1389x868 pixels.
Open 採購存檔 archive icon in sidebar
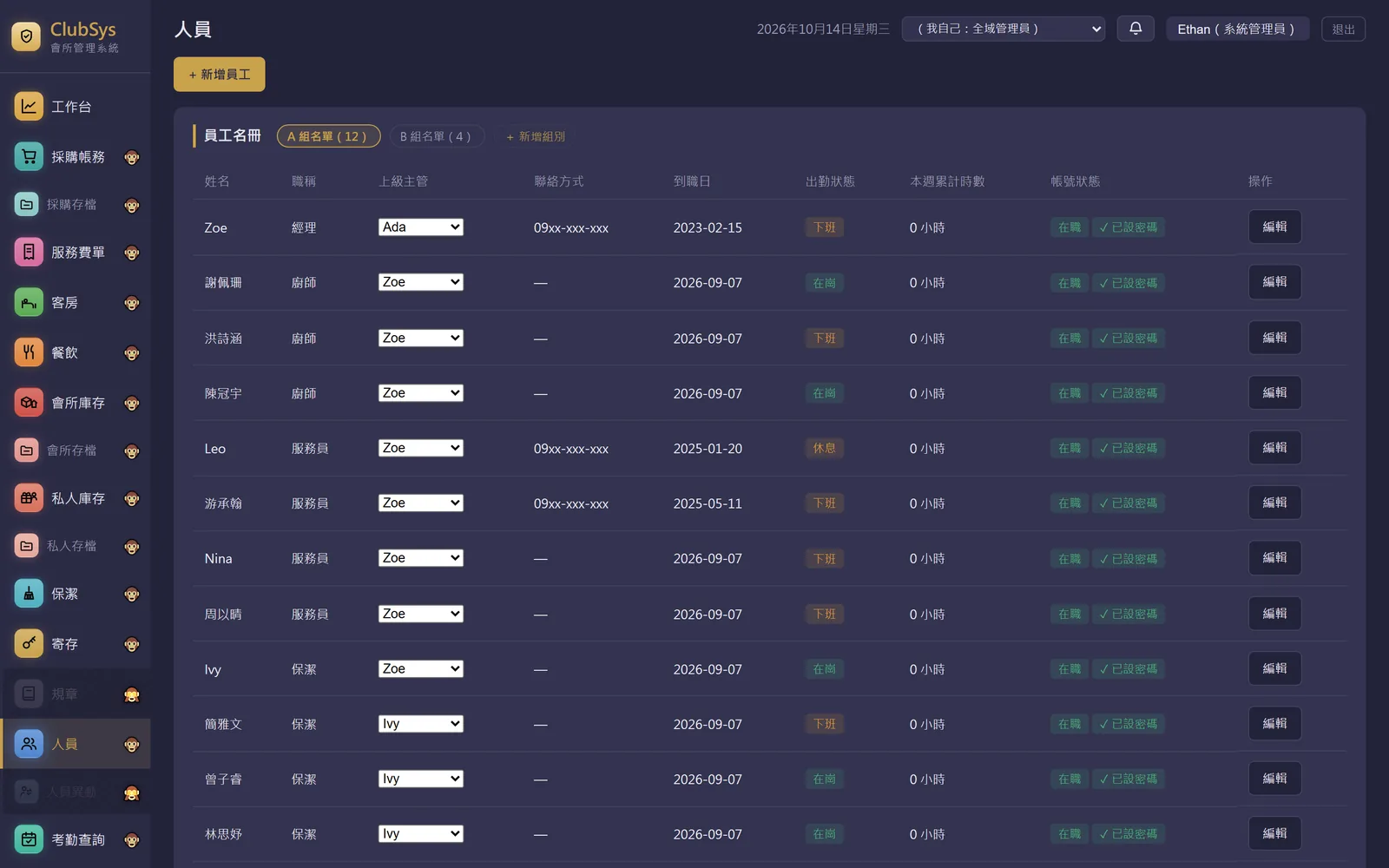point(27,205)
